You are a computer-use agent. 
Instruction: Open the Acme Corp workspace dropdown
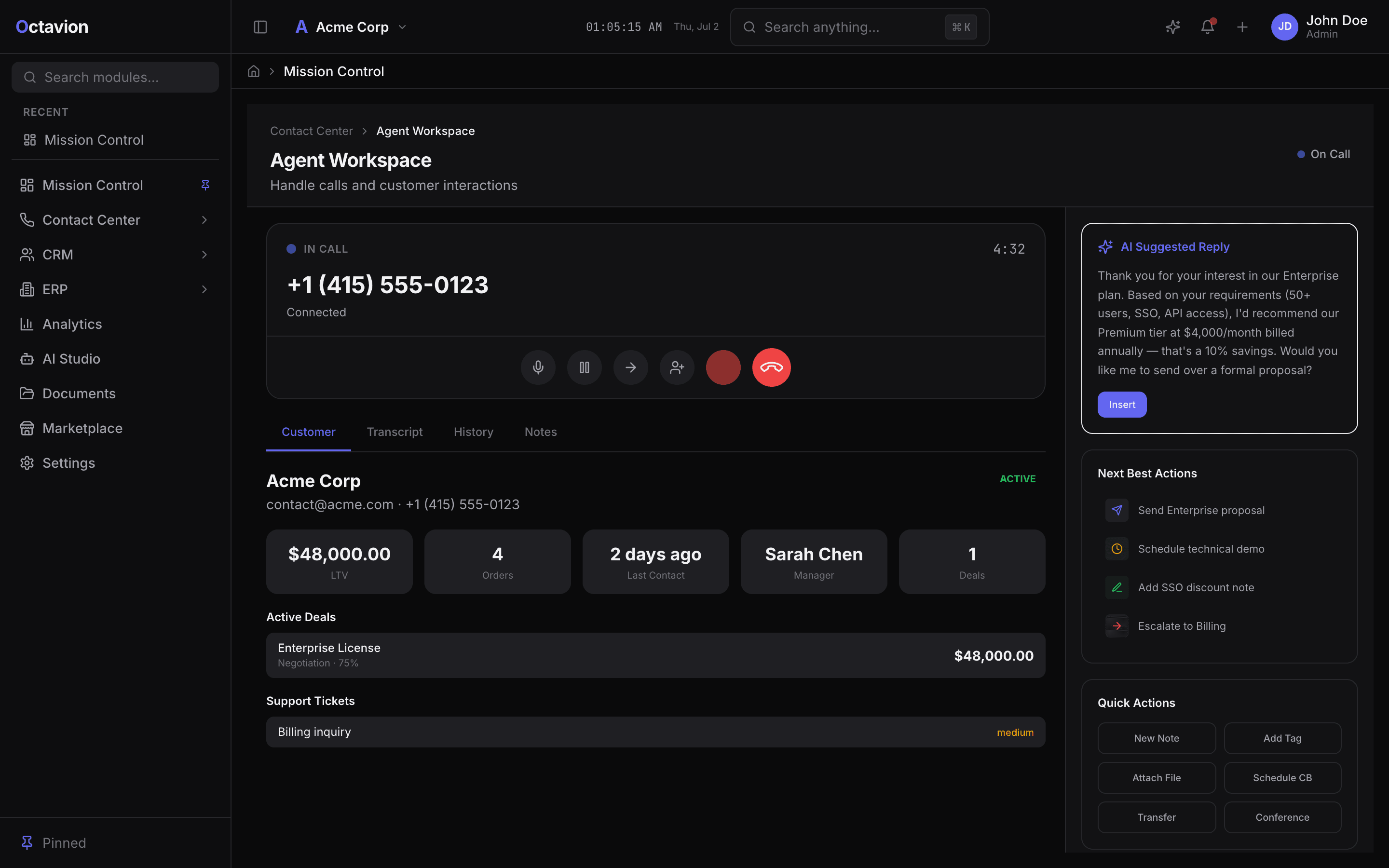click(x=351, y=27)
